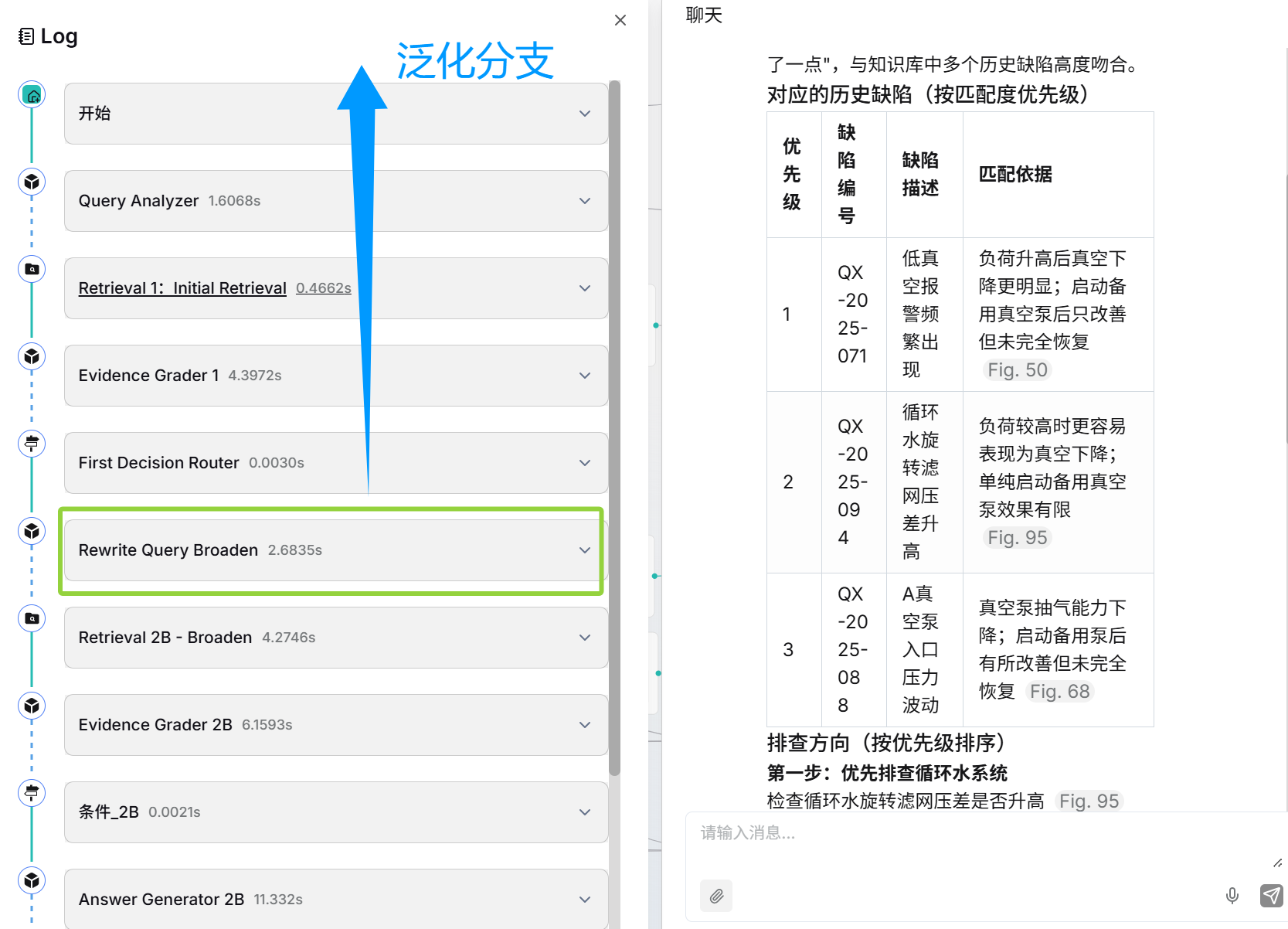Click the First Decision Router signpost icon

[x=32, y=444]
